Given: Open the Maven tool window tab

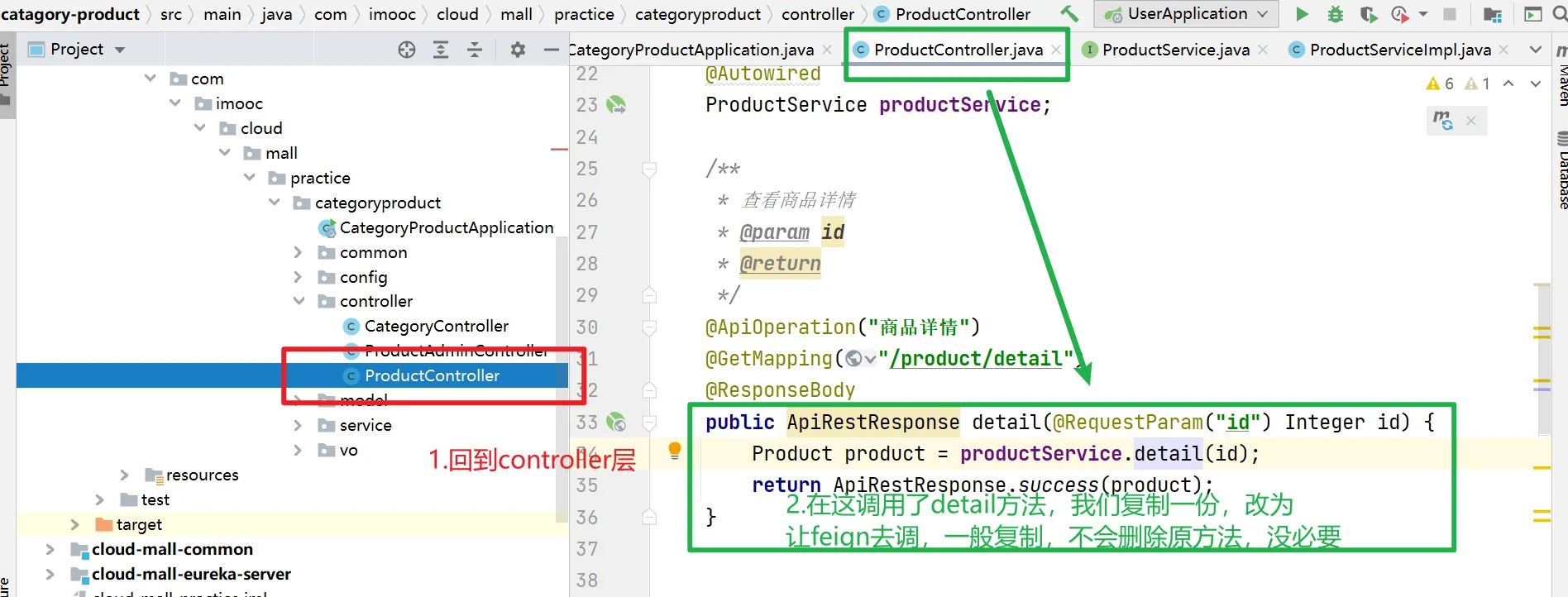Looking at the screenshot, I should (x=1561, y=78).
